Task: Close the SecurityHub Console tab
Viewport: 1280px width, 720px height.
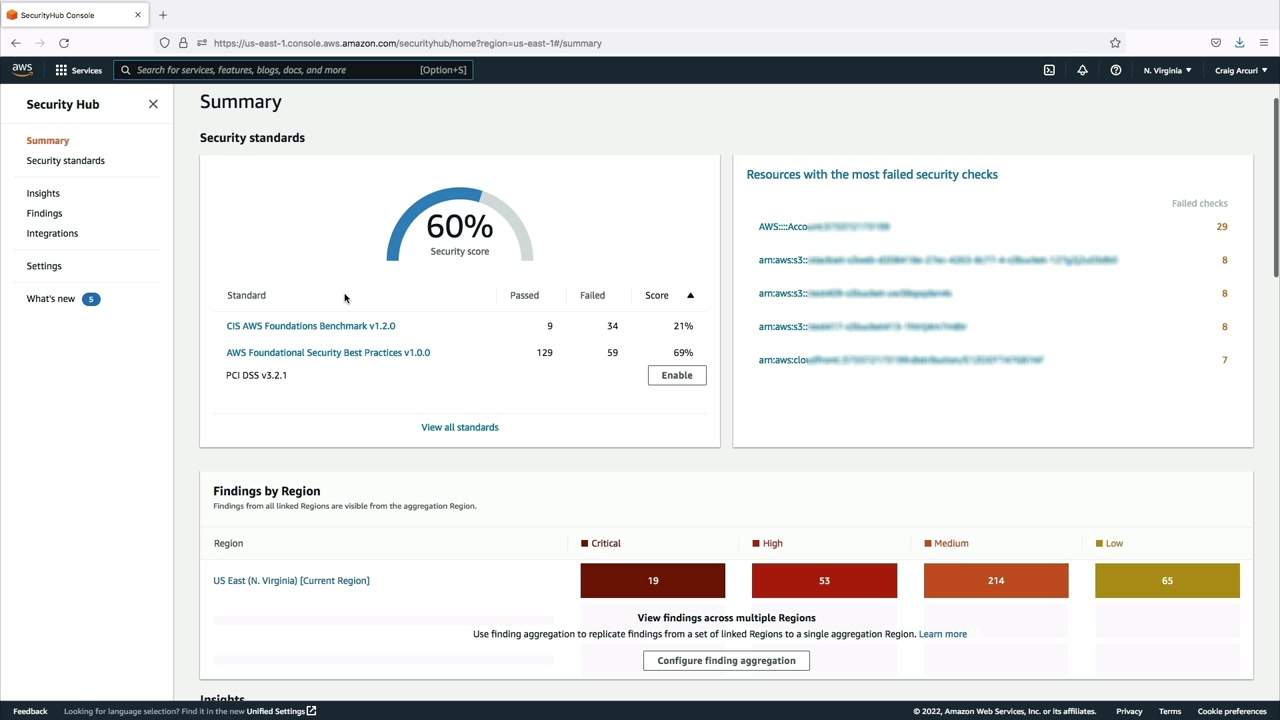Action: point(138,15)
